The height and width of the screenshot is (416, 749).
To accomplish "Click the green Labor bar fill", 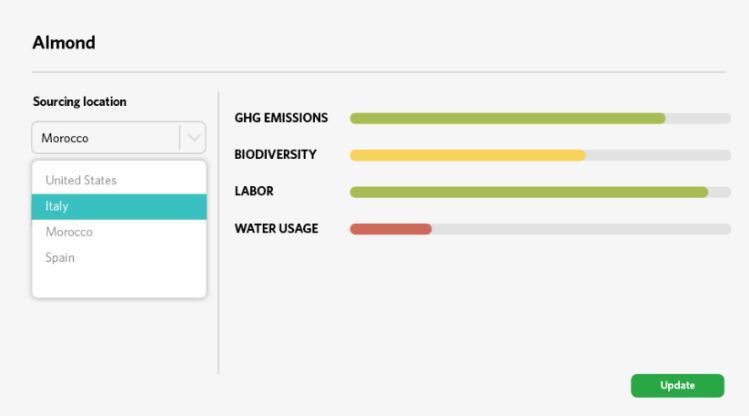I will [528, 192].
